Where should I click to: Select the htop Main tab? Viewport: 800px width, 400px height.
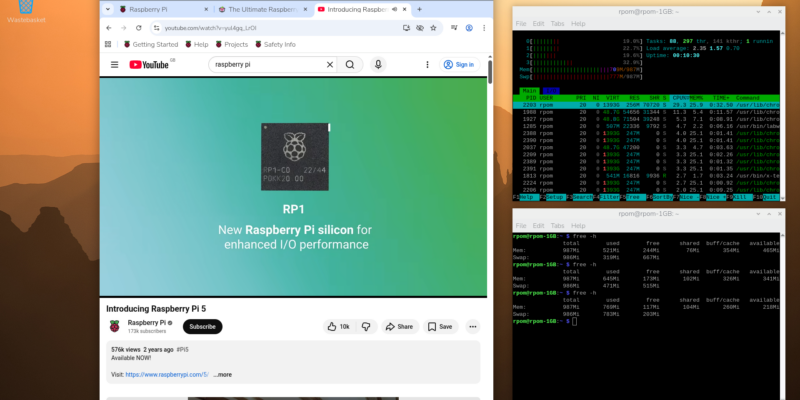coord(530,91)
